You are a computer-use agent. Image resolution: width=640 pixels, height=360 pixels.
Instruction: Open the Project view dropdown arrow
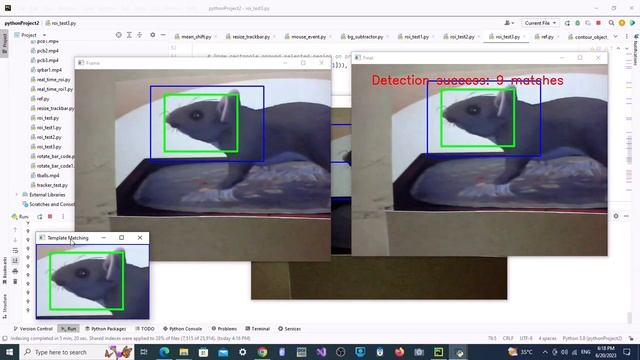[x=44, y=35]
